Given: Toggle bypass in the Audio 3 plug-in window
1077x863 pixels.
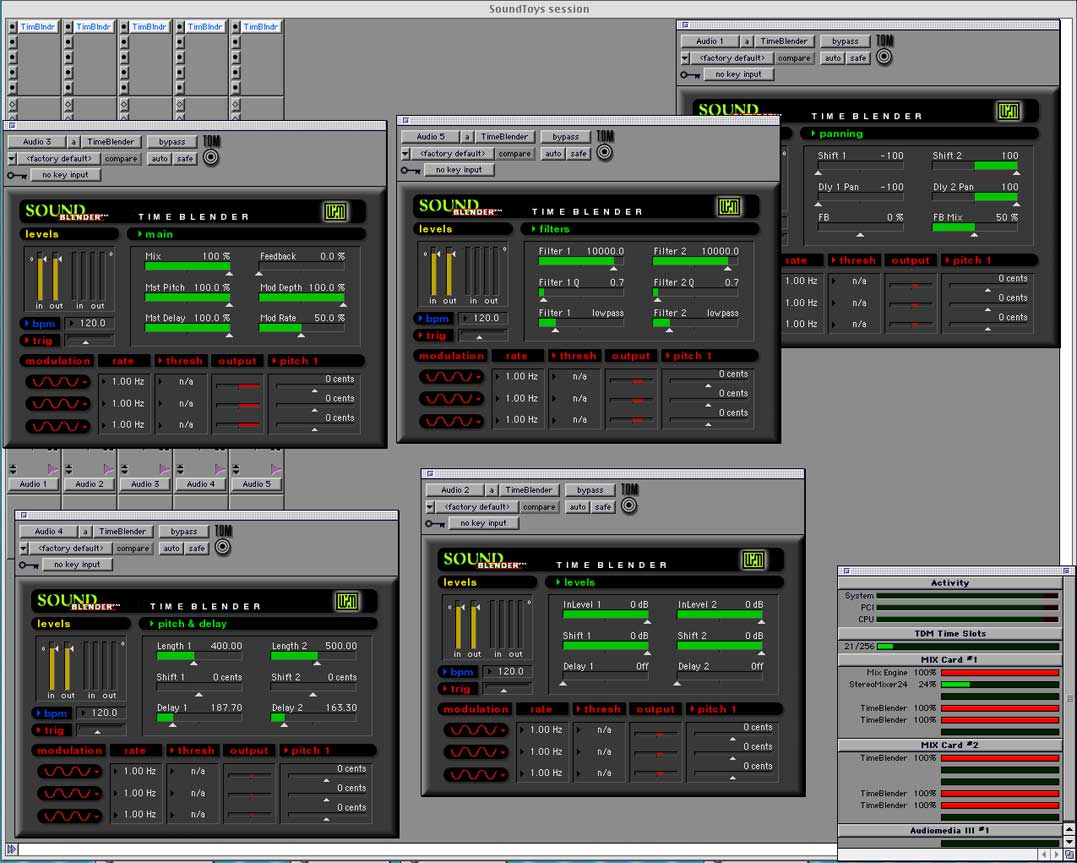Looking at the screenshot, I should [172, 142].
